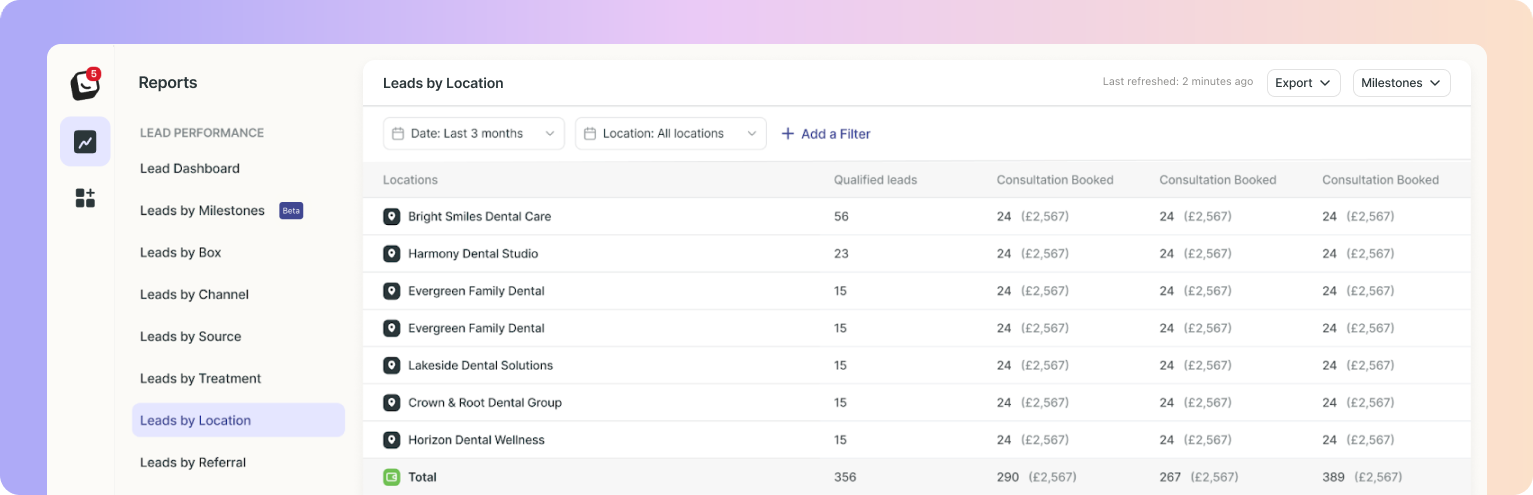Expand the Location: All locations filter
The image size is (1533, 495).
coord(671,134)
